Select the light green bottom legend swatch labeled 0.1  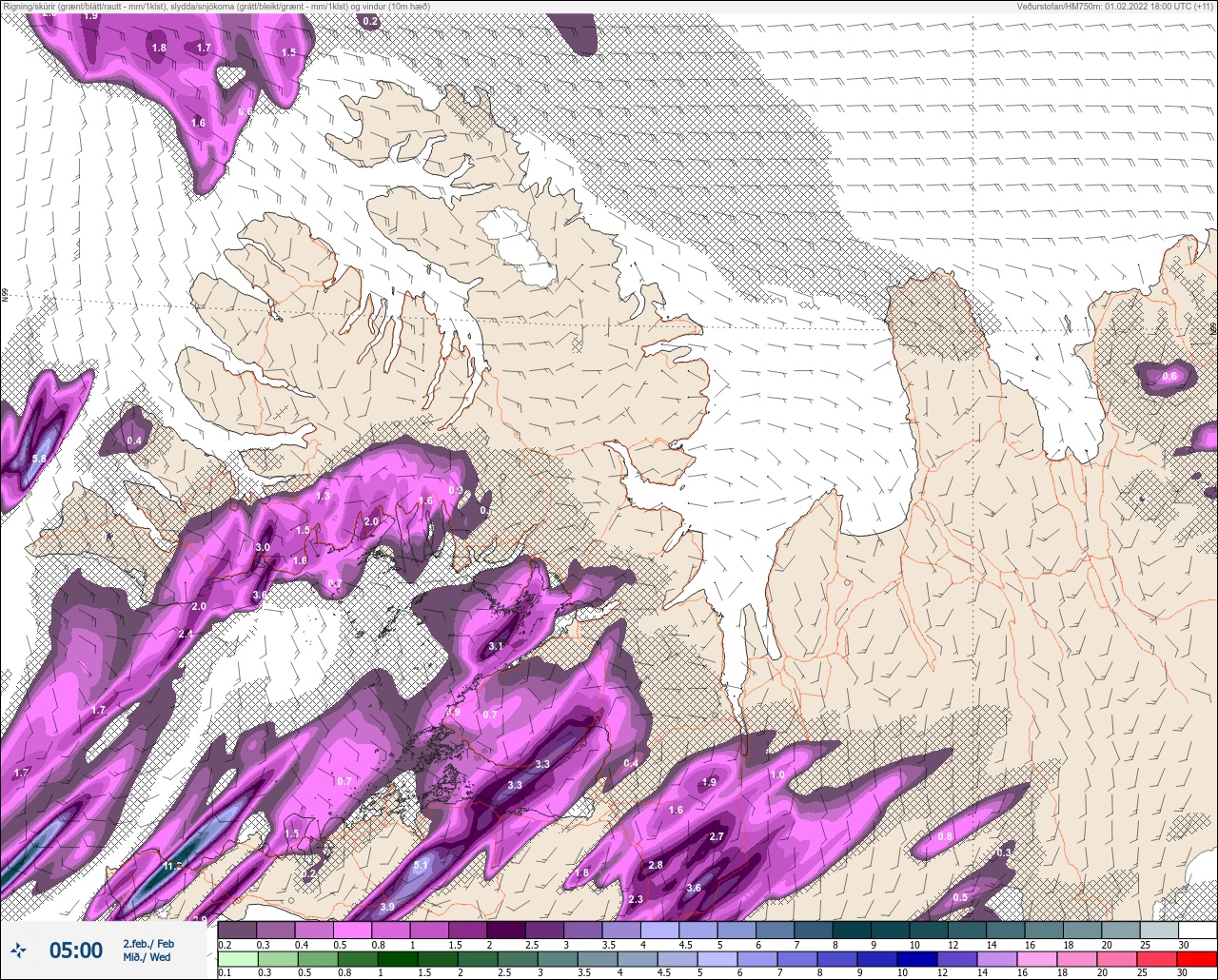237,958
